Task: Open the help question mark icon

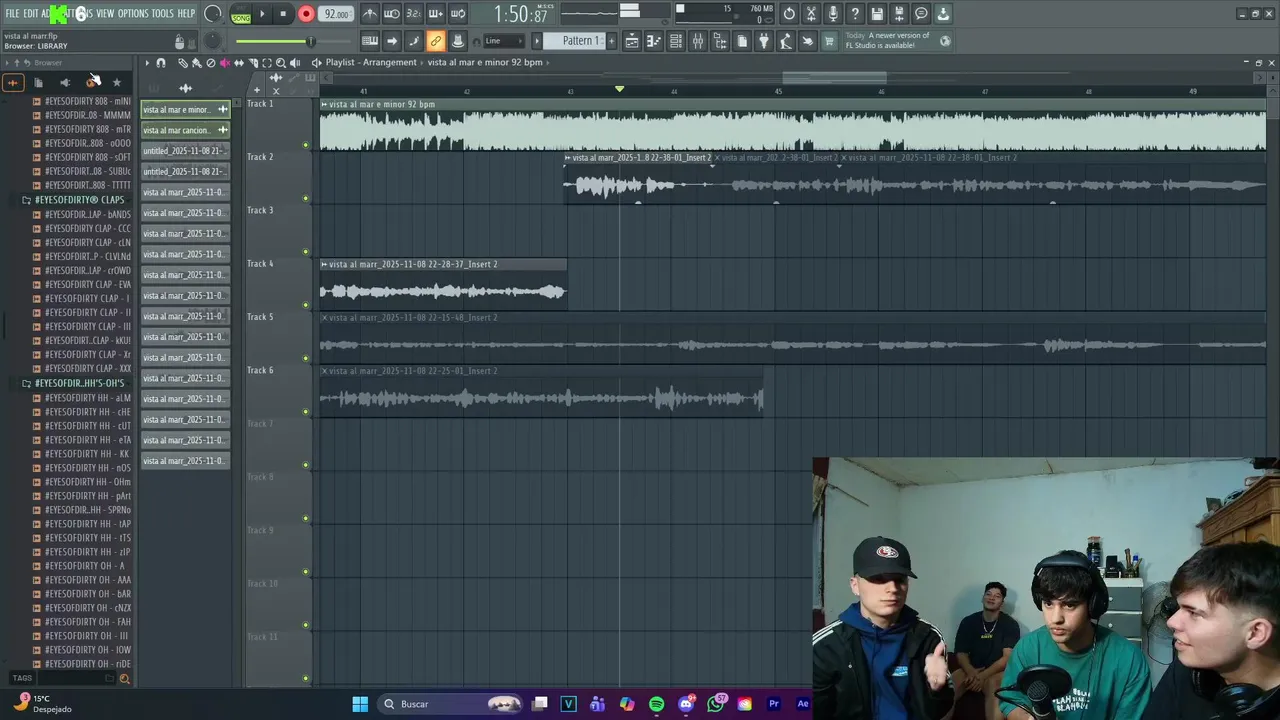Action: [x=855, y=14]
